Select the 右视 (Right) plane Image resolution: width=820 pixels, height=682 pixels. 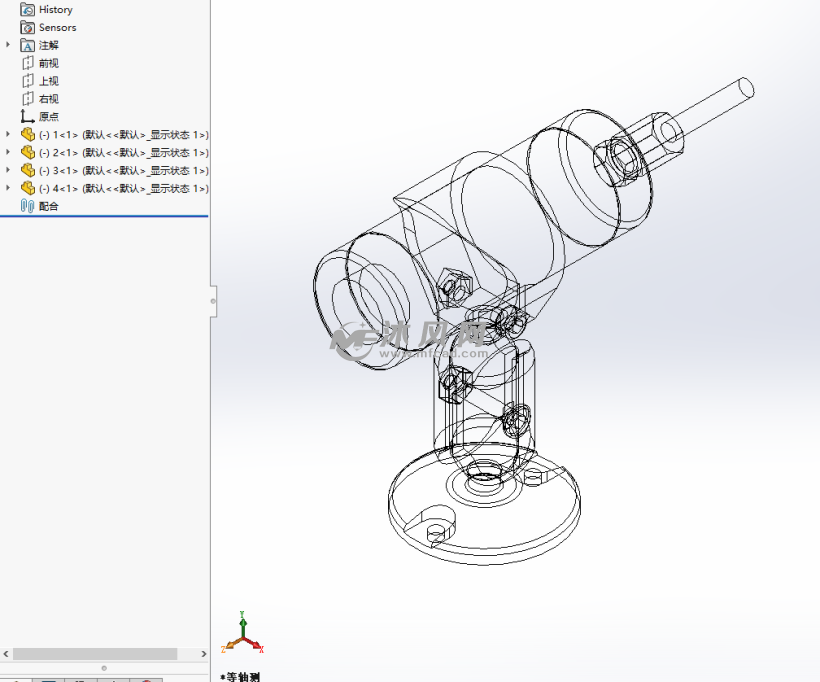pyautogui.click(x=48, y=99)
